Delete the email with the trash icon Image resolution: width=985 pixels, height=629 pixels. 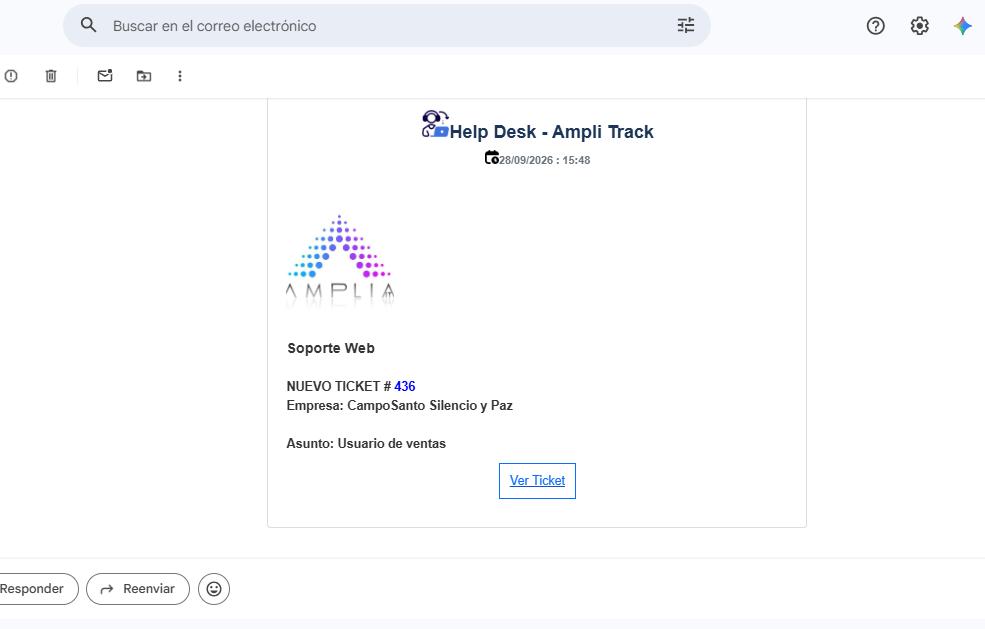click(x=51, y=76)
